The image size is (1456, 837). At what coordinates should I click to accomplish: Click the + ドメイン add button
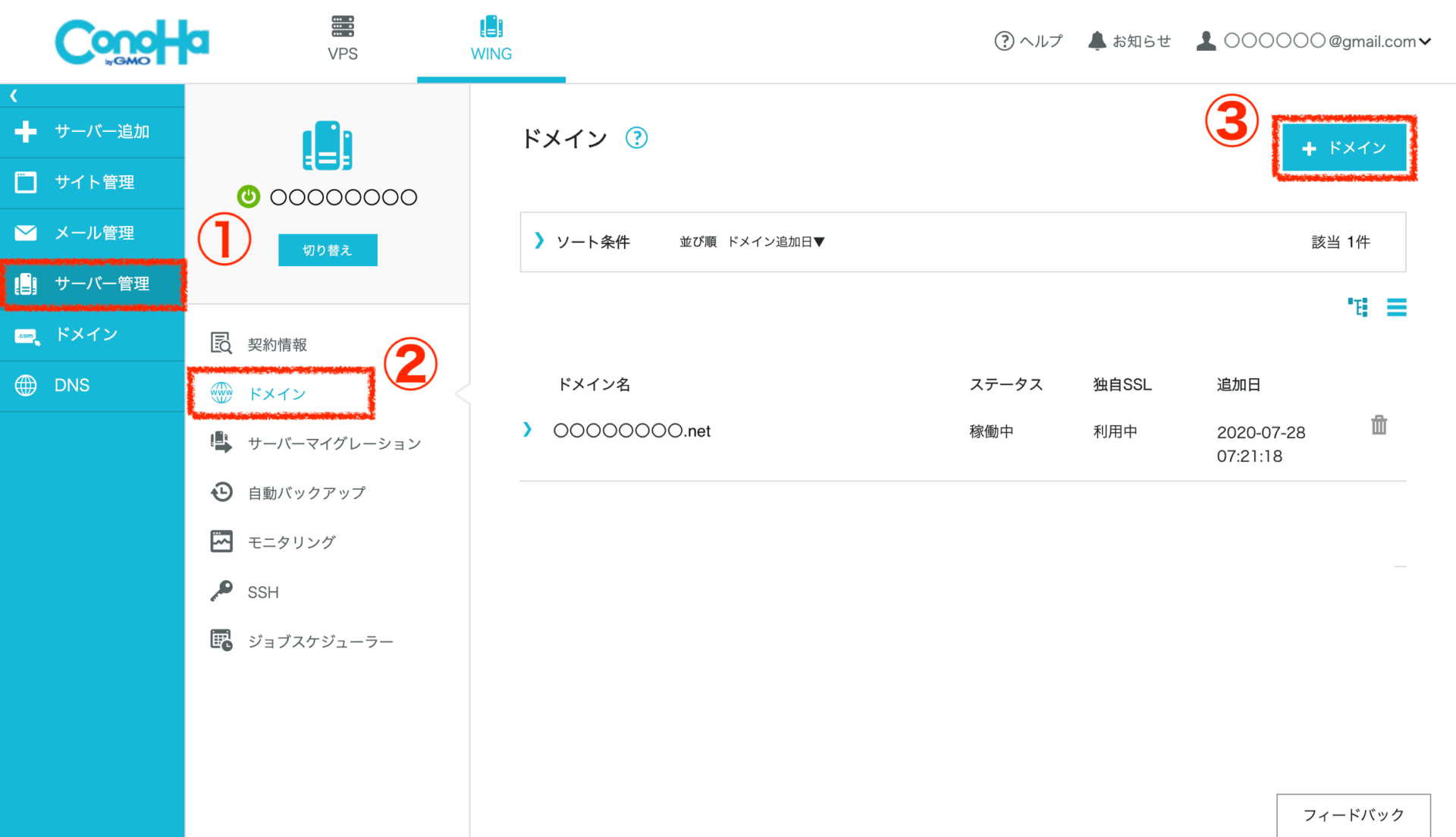tap(1344, 148)
